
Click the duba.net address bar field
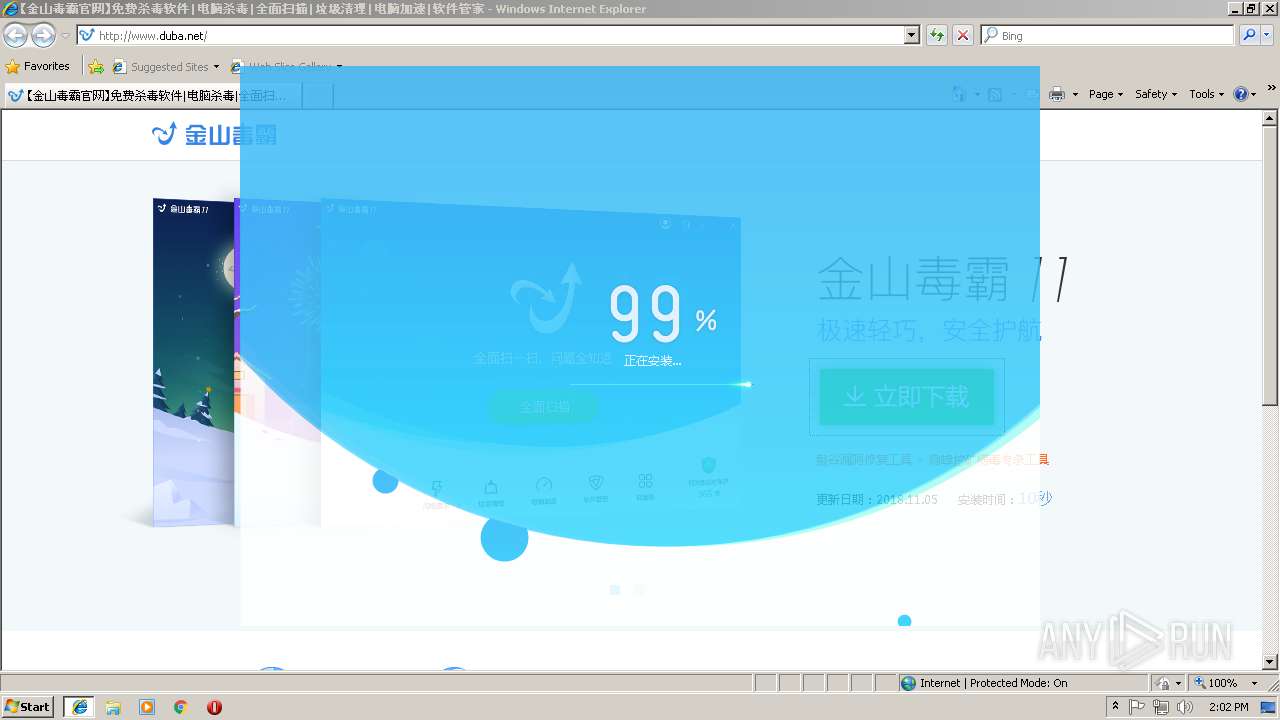(491, 35)
